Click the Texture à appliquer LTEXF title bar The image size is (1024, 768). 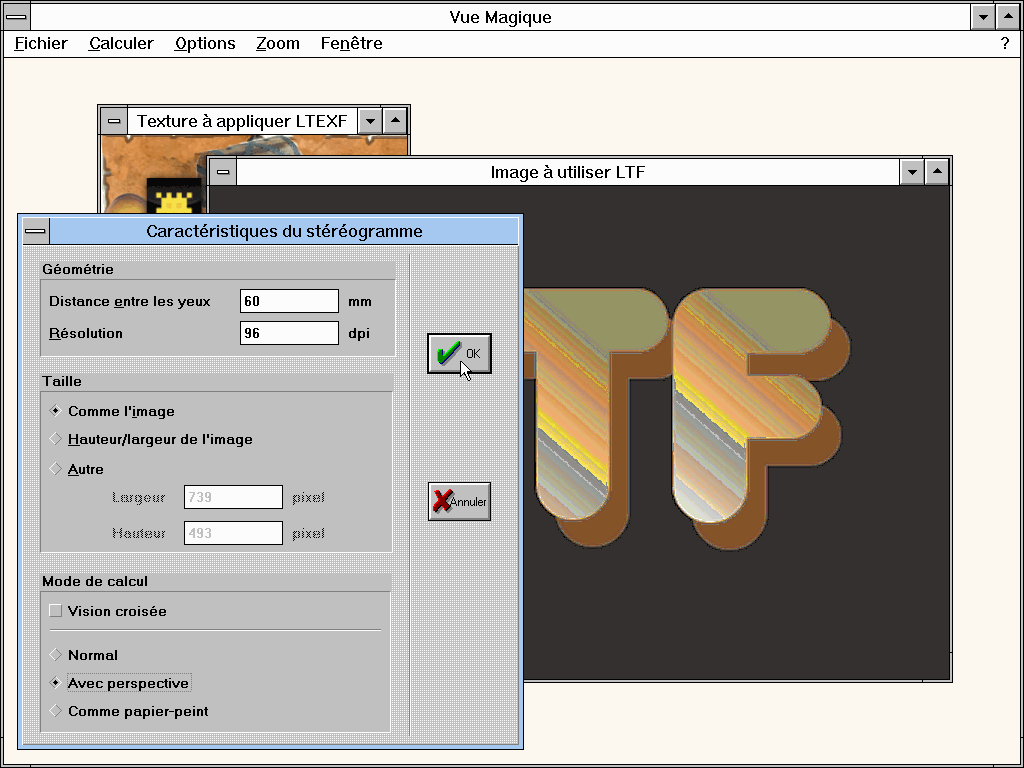242,121
